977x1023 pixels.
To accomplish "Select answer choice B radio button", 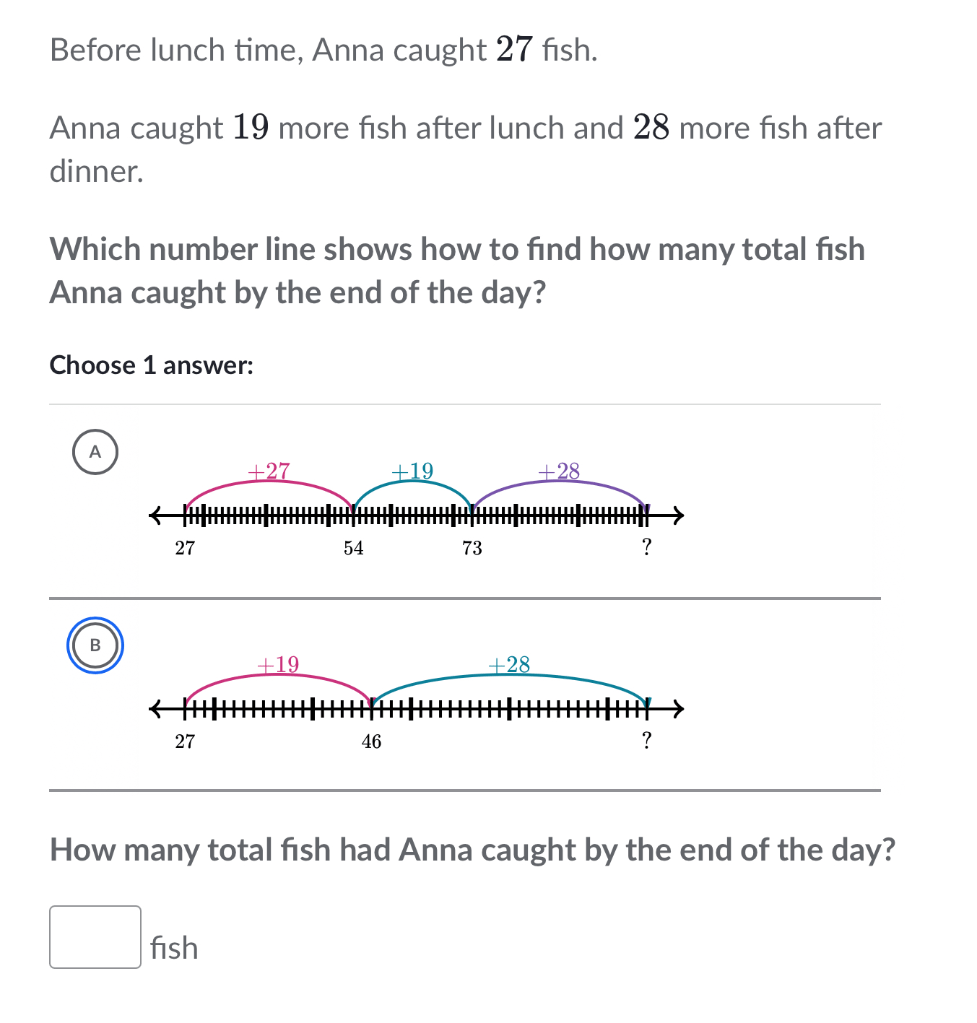I will tap(95, 645).
